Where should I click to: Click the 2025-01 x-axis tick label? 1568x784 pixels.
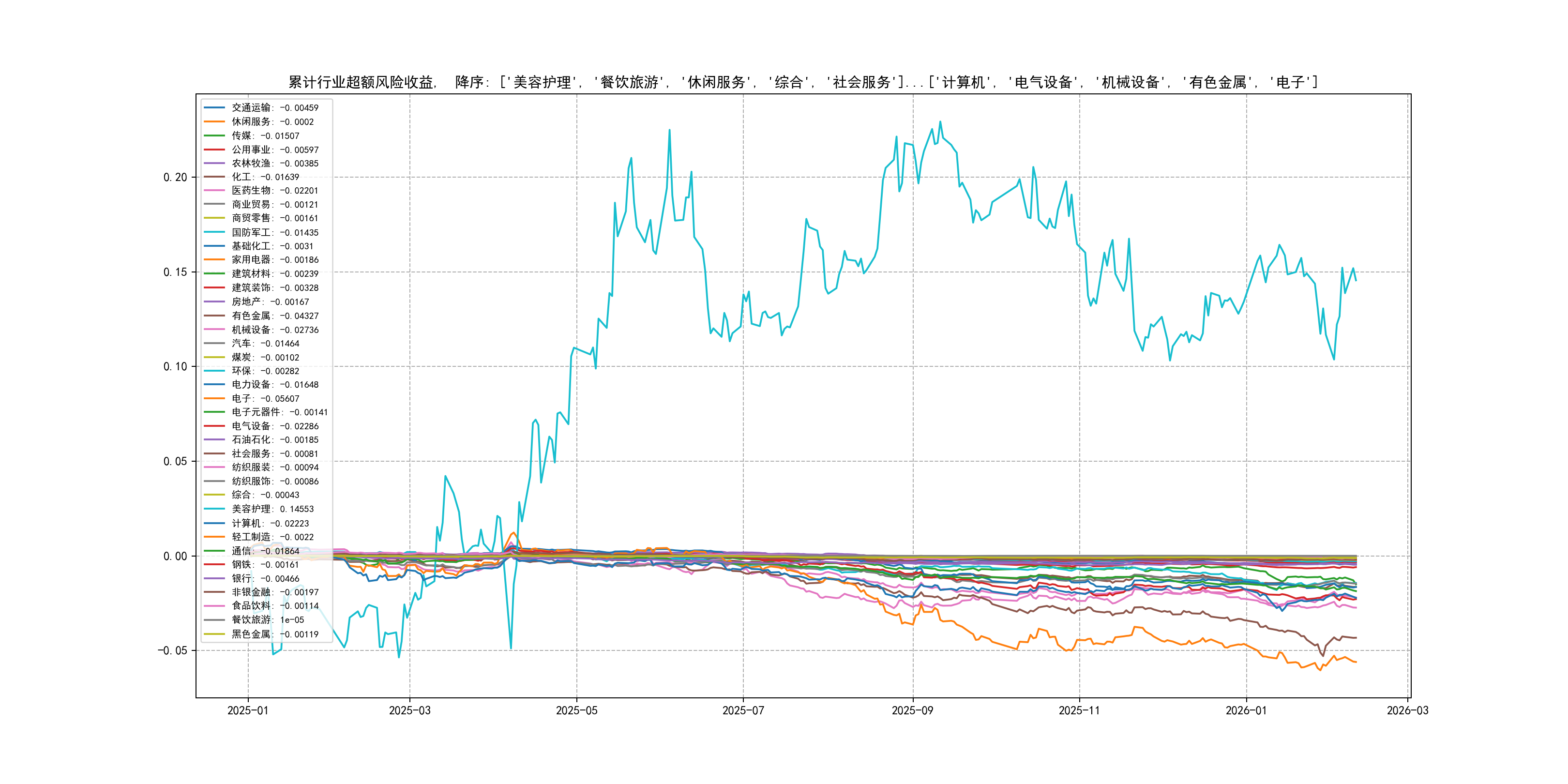click(x=248, y=710)
